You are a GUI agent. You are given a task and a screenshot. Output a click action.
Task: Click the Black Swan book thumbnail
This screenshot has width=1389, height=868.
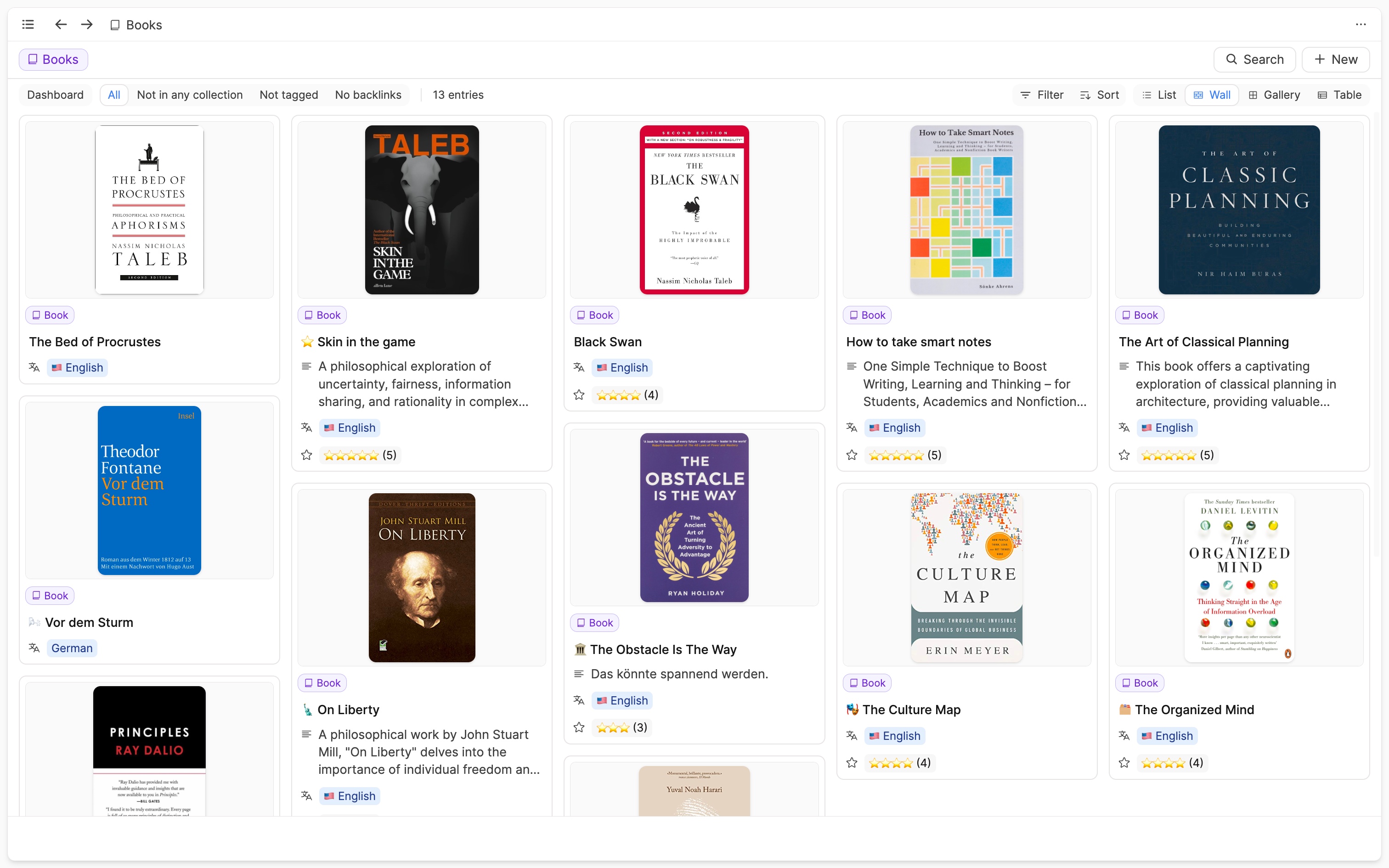pos(694,209)
